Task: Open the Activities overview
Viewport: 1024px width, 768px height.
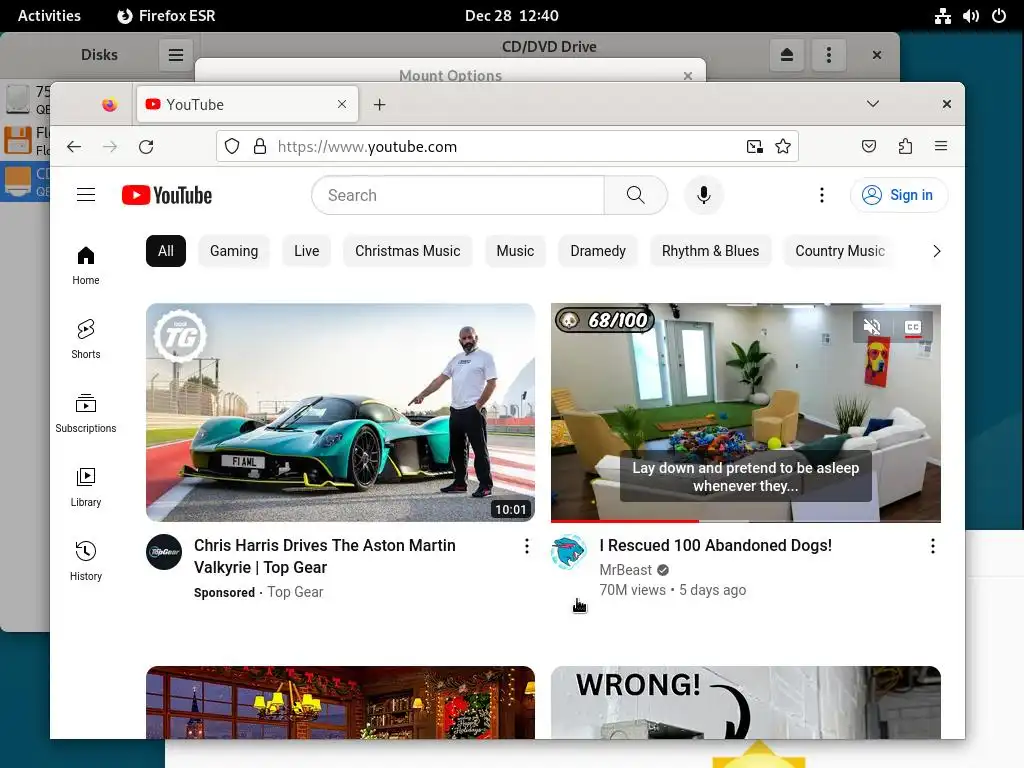Action: [x=49, y=16]
